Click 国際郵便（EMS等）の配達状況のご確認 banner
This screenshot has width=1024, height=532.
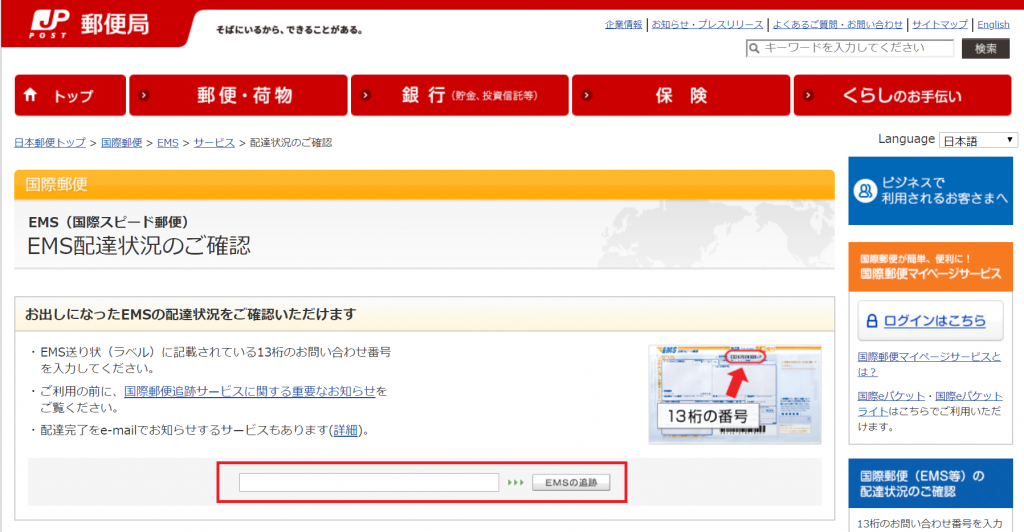931,483
